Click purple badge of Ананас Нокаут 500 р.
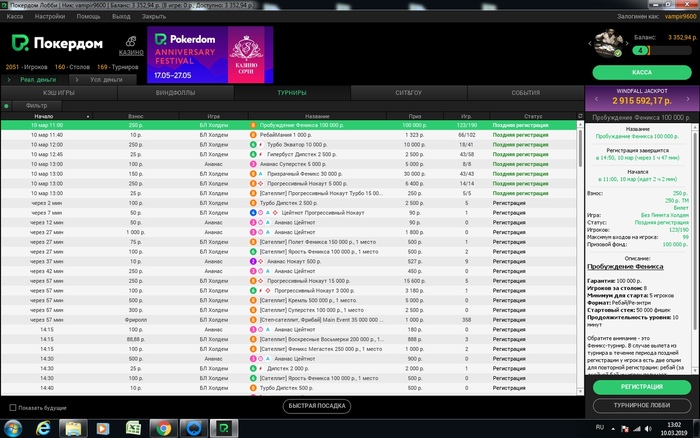The height and width of the screenshot is (438, 700). [x=253, y=262]
